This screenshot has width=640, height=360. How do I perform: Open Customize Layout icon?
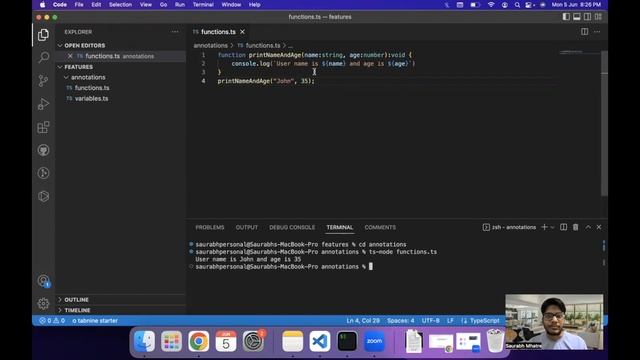coord(598,17)
